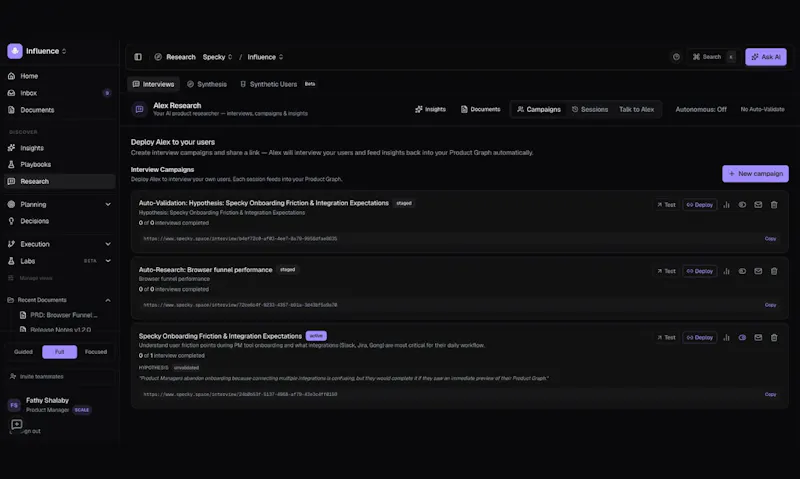Copy the Browser funnel campaign link

tap(770, 305)
